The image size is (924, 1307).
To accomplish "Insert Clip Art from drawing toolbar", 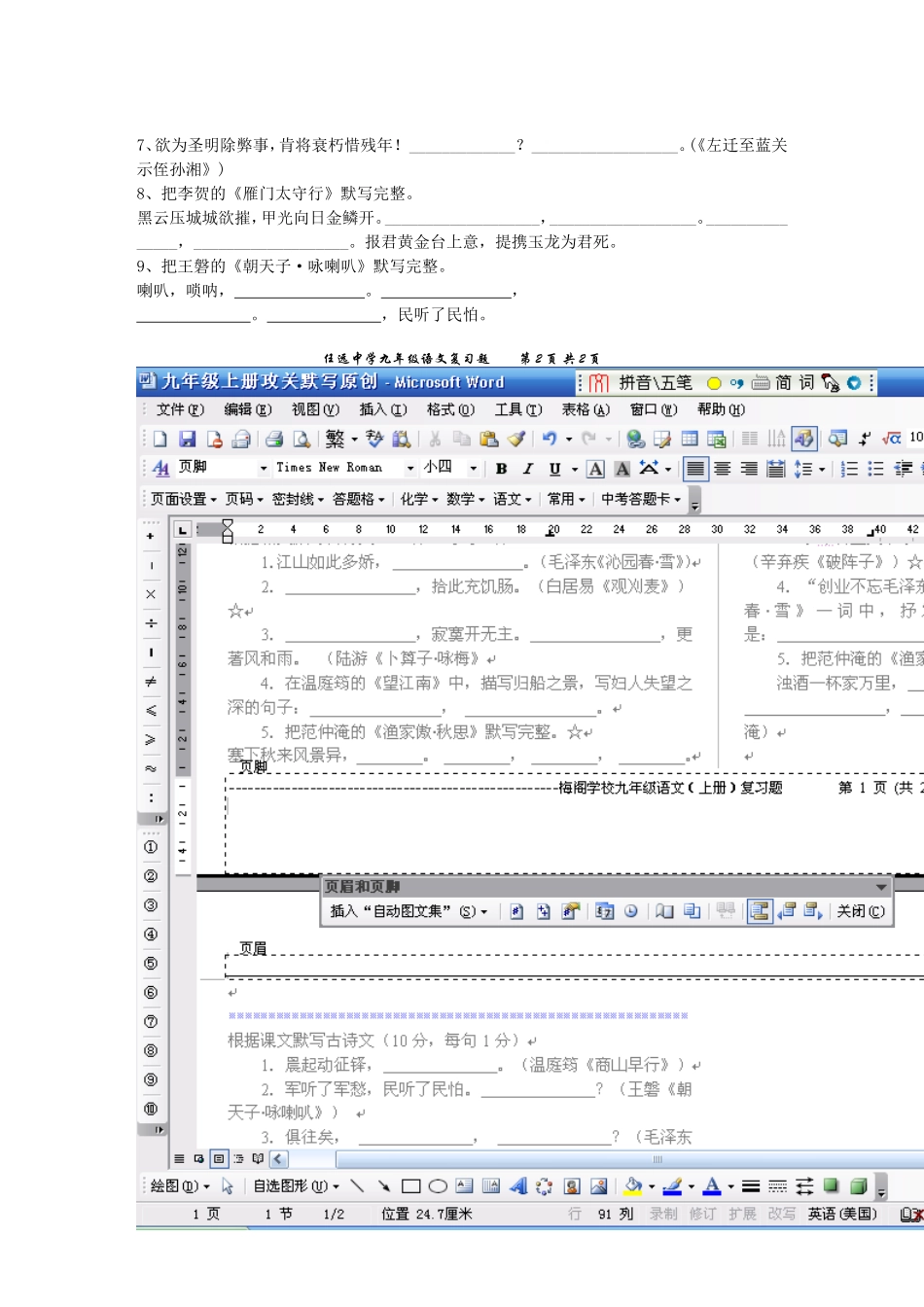I will [x=572, y=1186].
